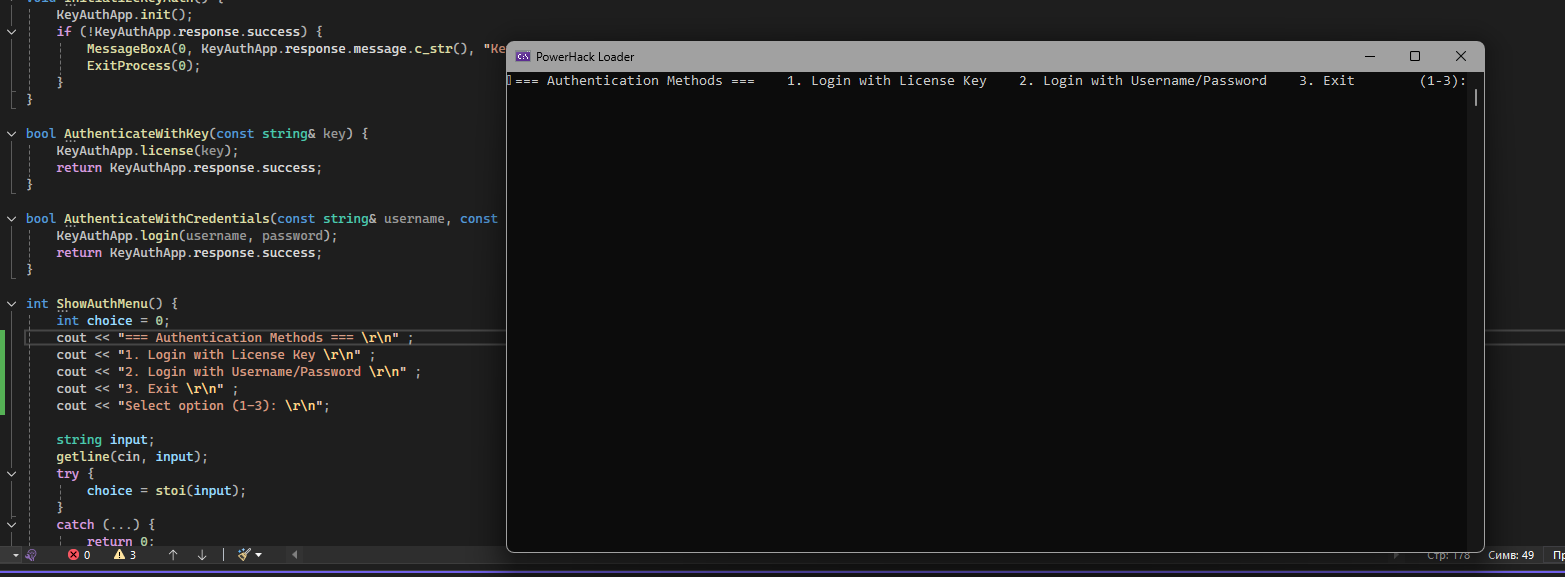1565x577 pixels.
Task: Click the '2. Login with Username/Password' code string
Action: coord(262,372)
